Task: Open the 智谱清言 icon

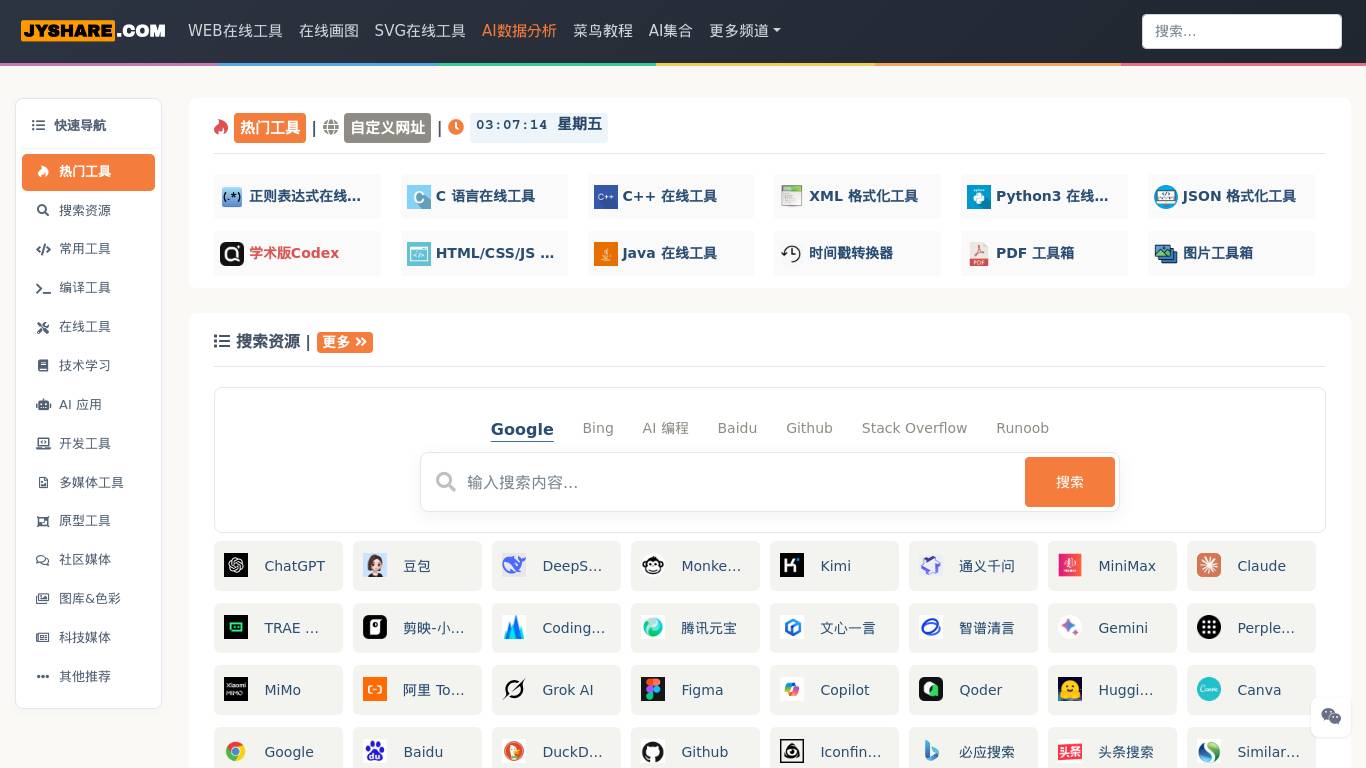Action: coord(931,628)
